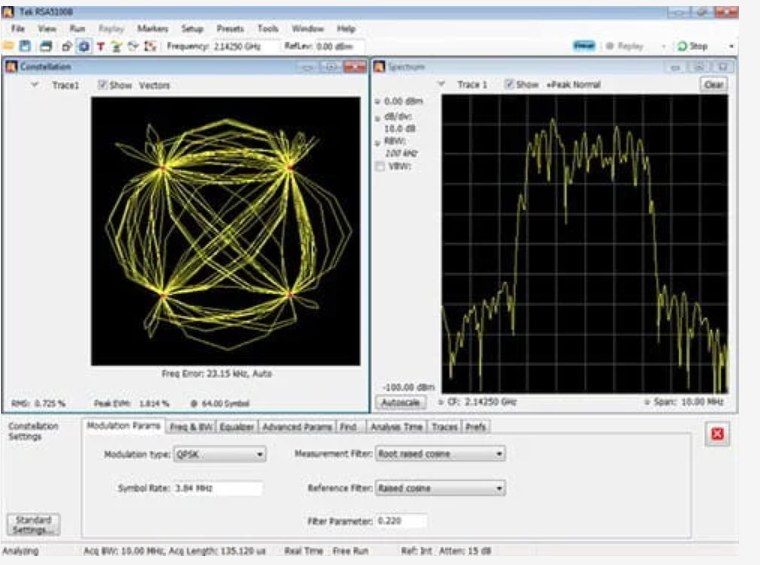
Task: Click the blue settings gear toolbar icon
Action: point(83,46)
